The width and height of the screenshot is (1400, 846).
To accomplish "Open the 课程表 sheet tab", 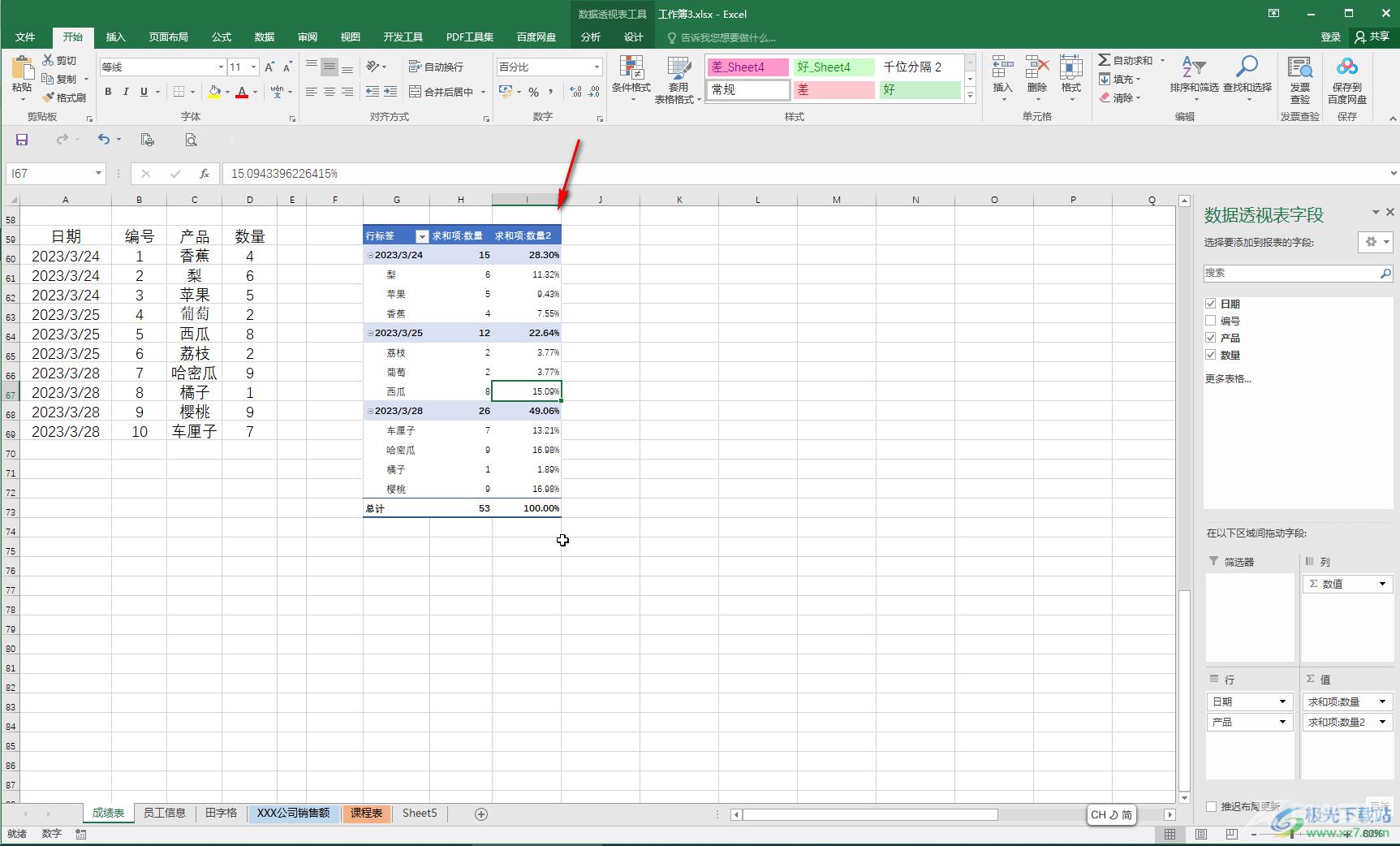I will tap(367, 814).
